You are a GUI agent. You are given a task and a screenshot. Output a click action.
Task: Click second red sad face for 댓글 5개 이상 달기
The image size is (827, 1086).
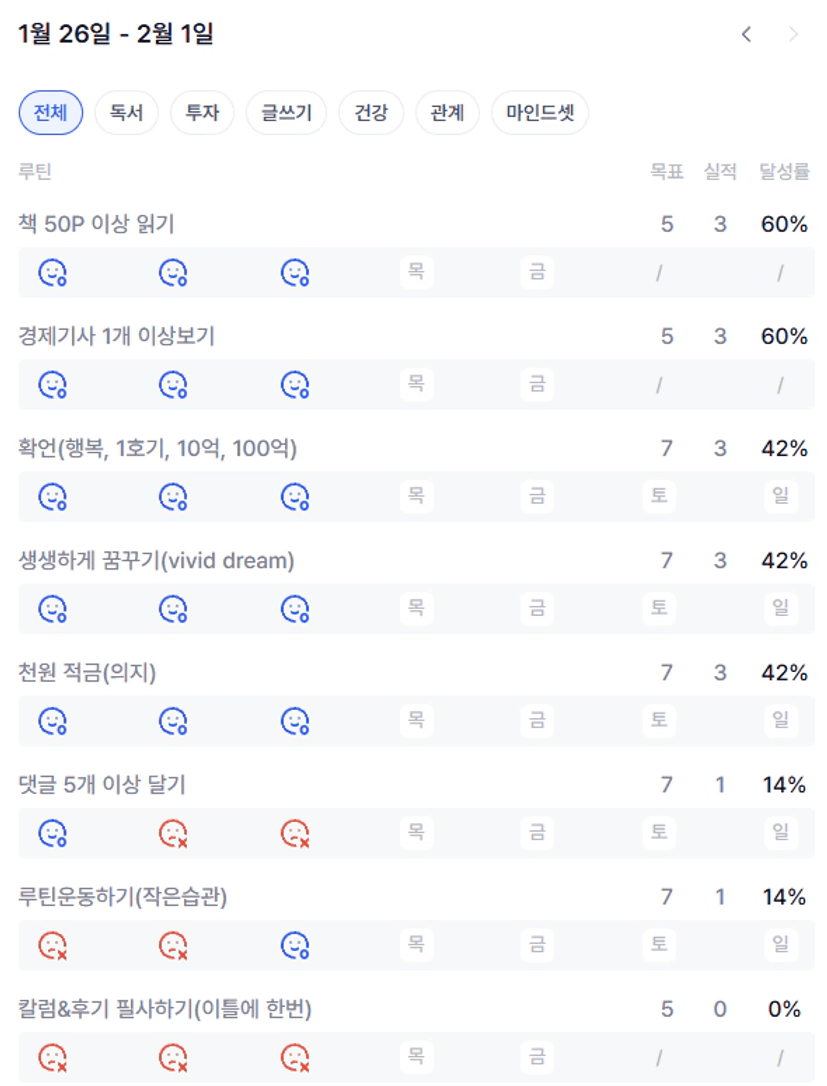point(294,832)
